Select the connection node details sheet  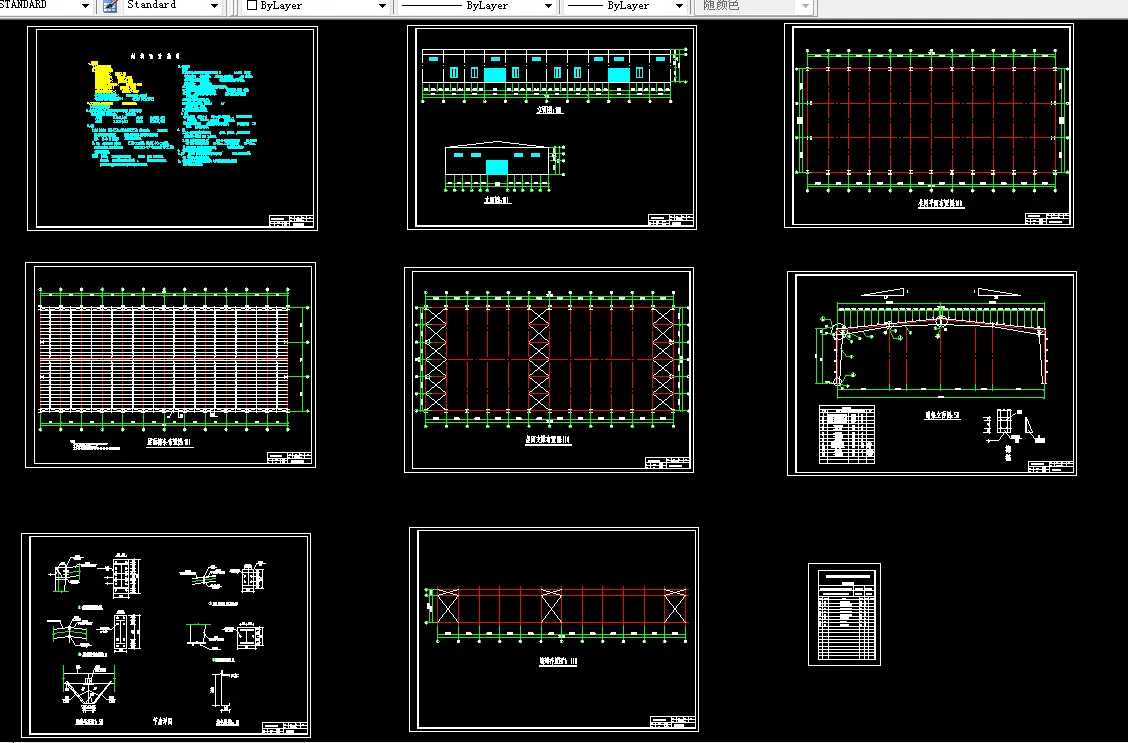tap(166, 635)
